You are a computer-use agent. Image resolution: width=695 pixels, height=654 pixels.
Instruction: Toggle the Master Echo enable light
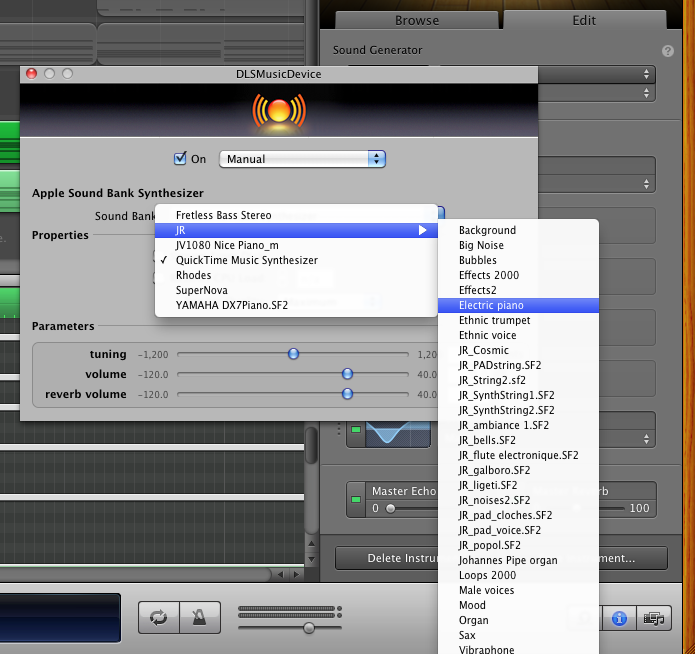click(355, 500)
